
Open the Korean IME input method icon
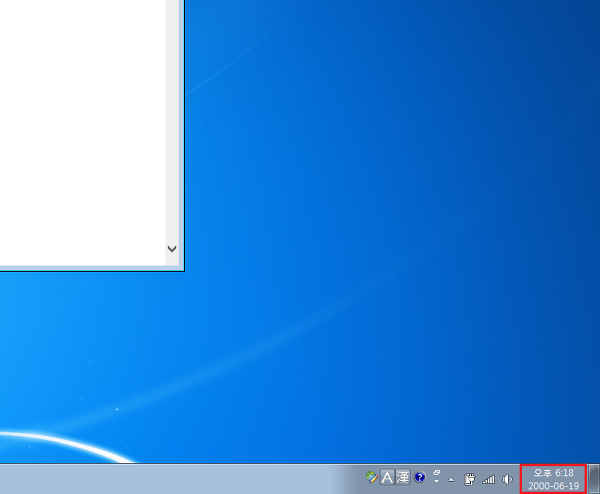pos(371,477)
